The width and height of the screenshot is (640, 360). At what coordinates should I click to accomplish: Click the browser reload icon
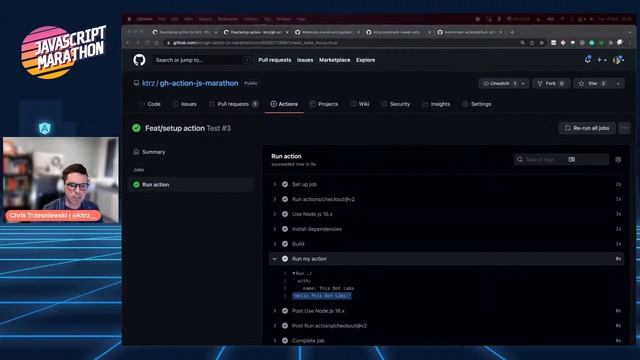[147, 43]
